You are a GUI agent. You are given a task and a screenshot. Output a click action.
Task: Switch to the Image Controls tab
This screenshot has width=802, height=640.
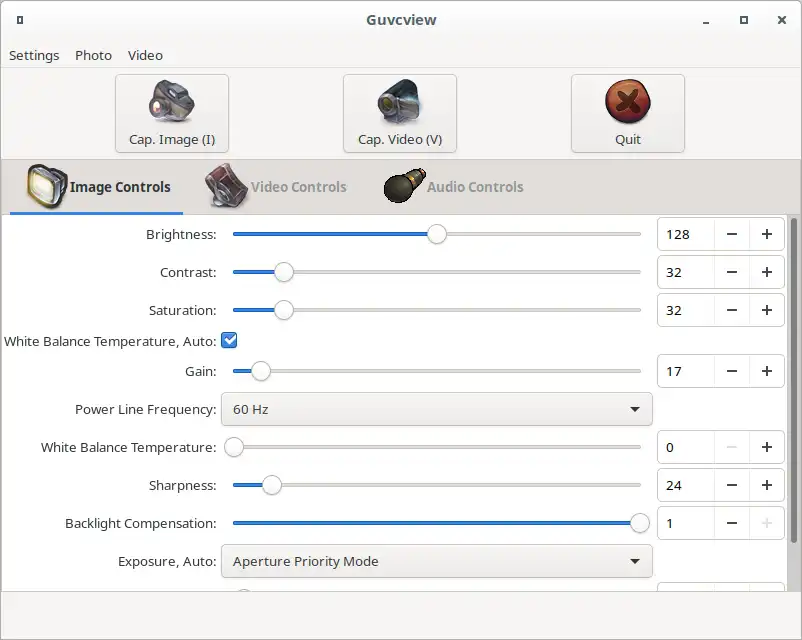pyautogui.click(x=97, y=187)
